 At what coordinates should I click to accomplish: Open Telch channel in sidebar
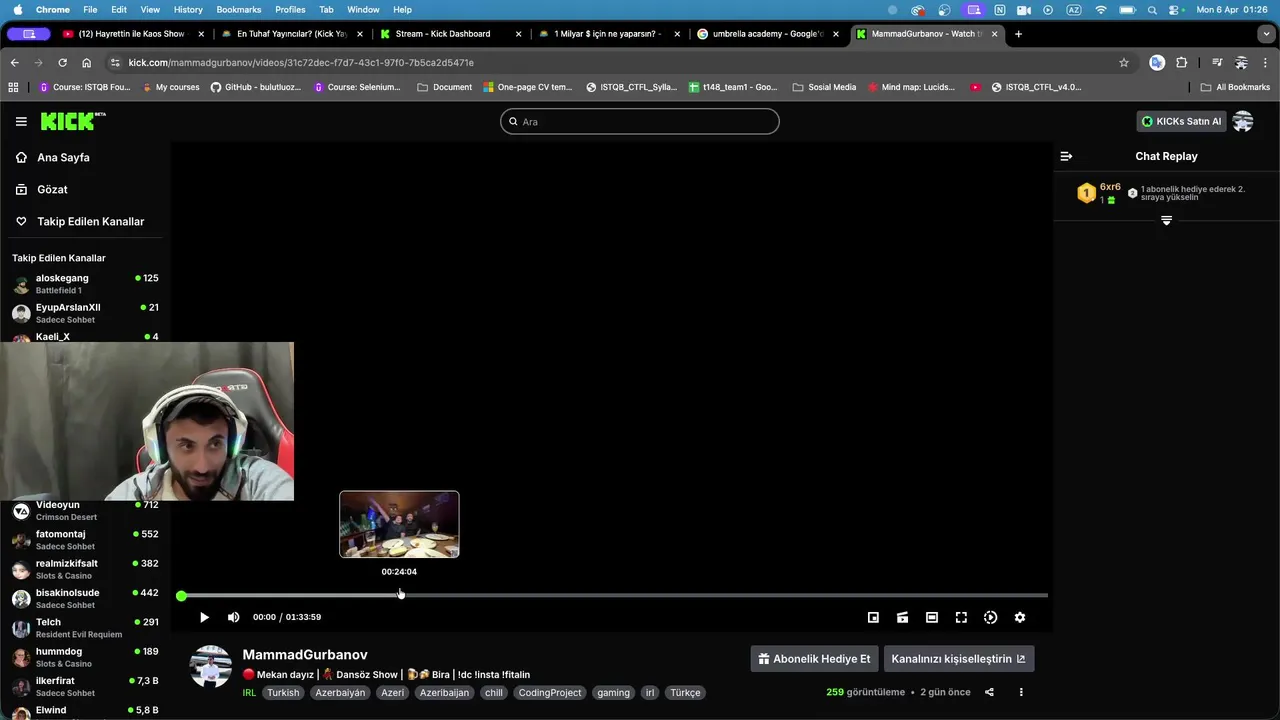tap(85, 628)
